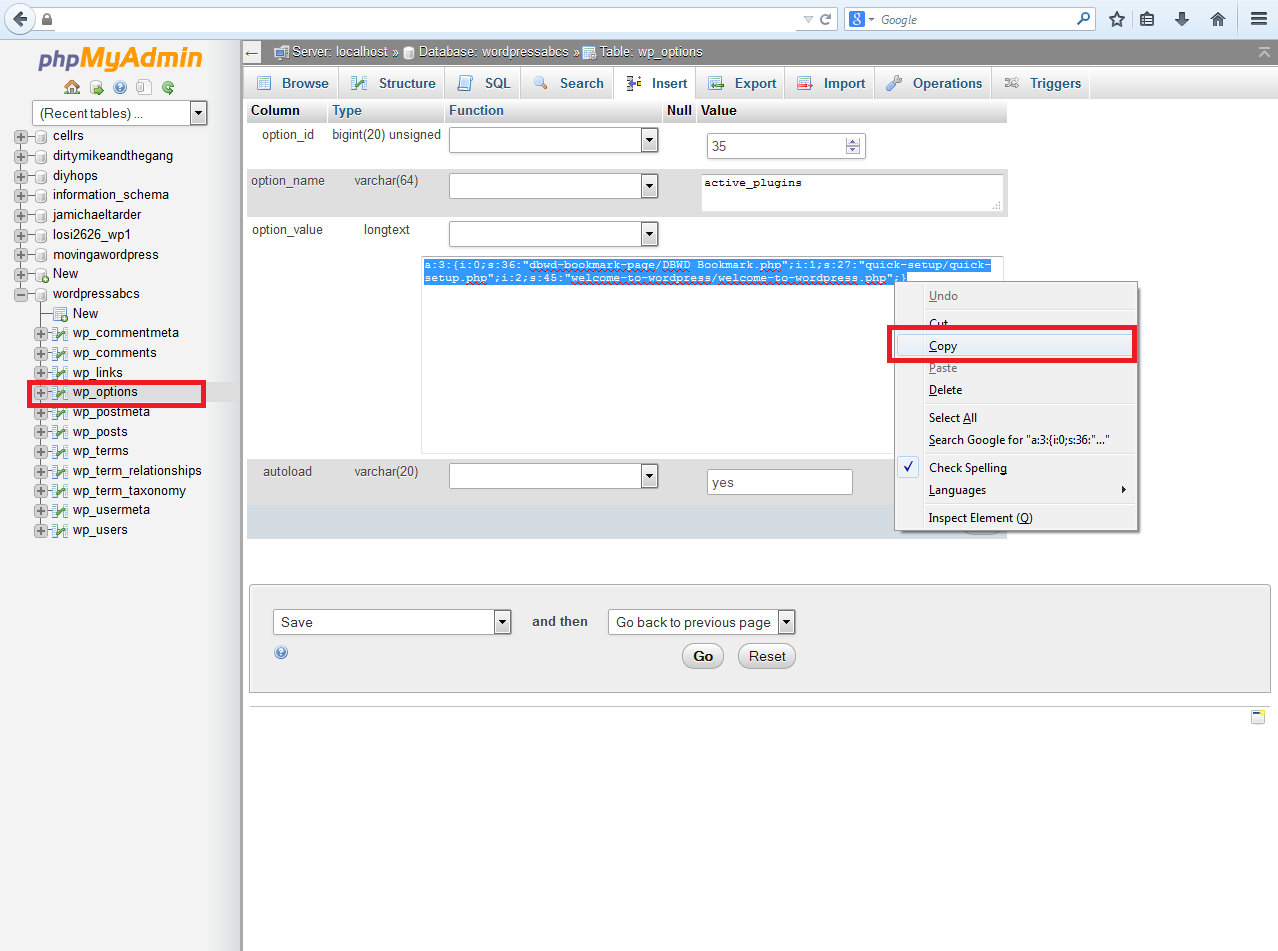Click the blue help icon below Save

pyautogui.click(x=281, y=652)
